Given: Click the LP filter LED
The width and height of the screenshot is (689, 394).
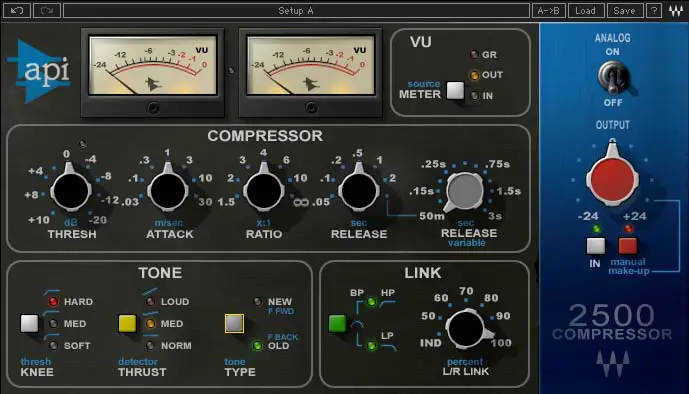Looking at the screenshot, I should pos(372,346).
